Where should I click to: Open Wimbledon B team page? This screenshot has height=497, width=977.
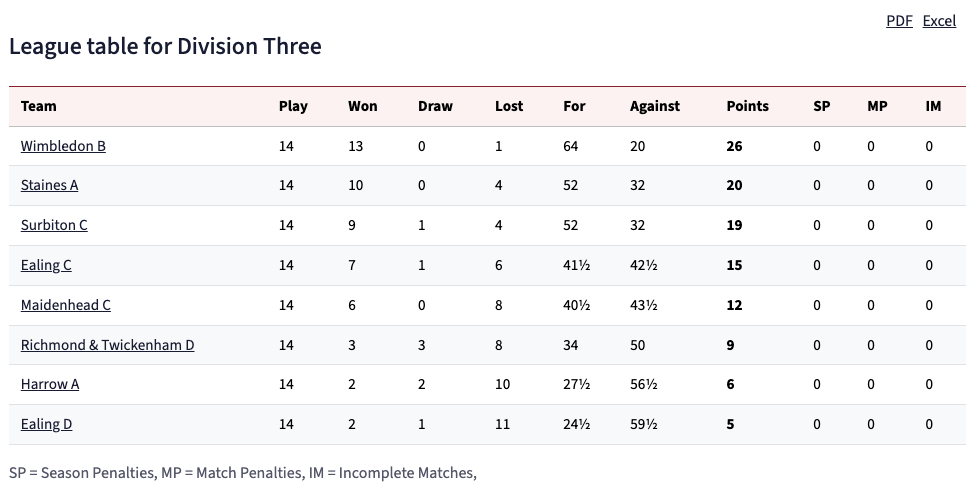[x=63, y=146]
